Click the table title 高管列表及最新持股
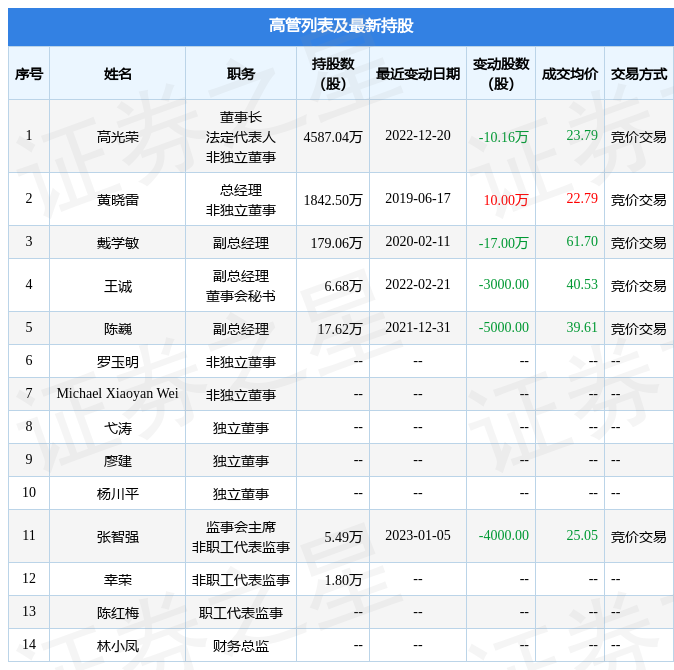Viewport: 674px width, 670px height. coord(341,26)
